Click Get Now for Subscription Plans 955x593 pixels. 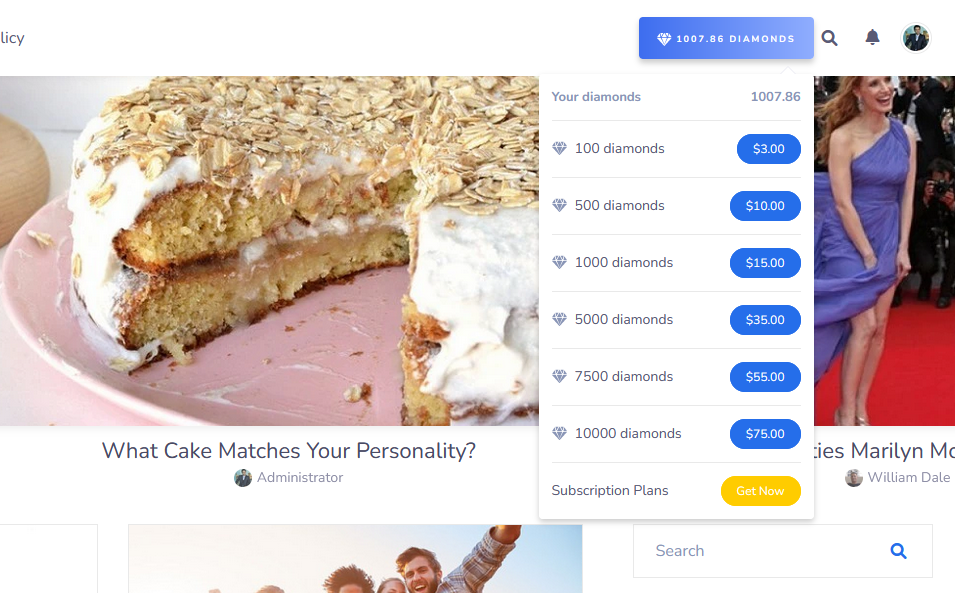pyautogui.click(x=760, y=491)
